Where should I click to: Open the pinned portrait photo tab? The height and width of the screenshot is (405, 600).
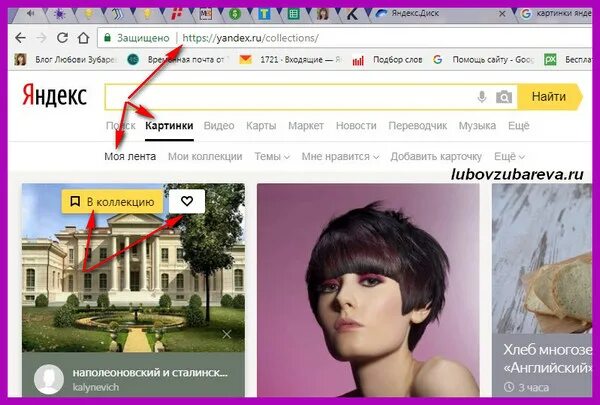(x=323, y=15)
